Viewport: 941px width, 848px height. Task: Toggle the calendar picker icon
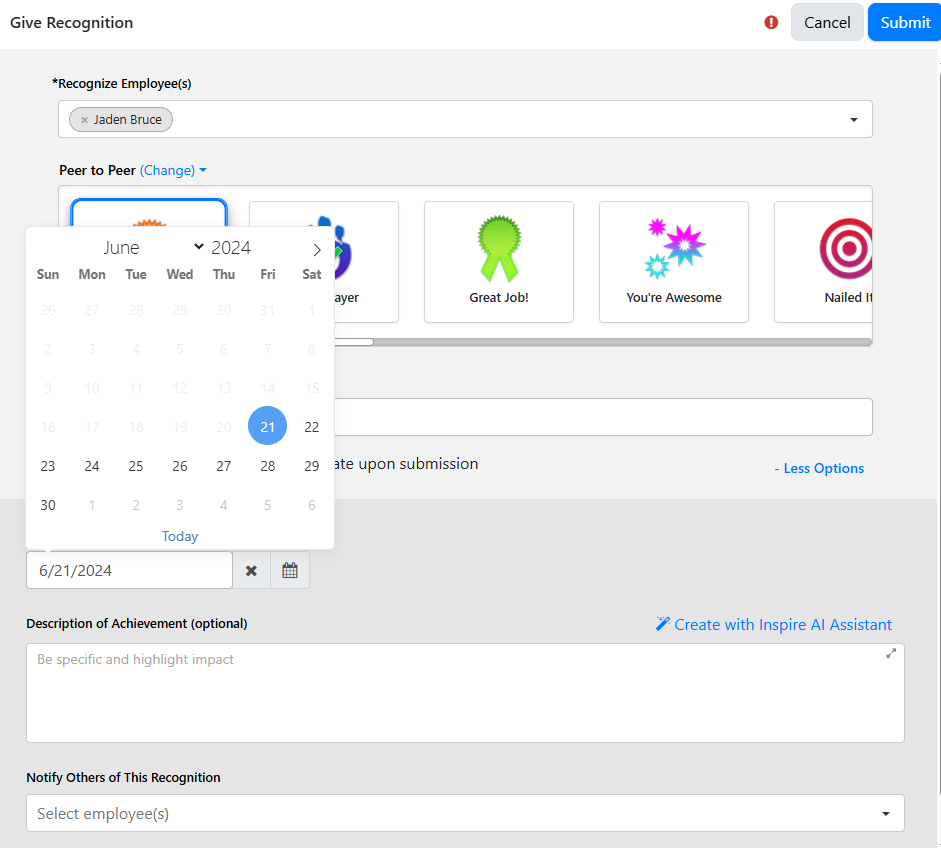tap(290, 570)
